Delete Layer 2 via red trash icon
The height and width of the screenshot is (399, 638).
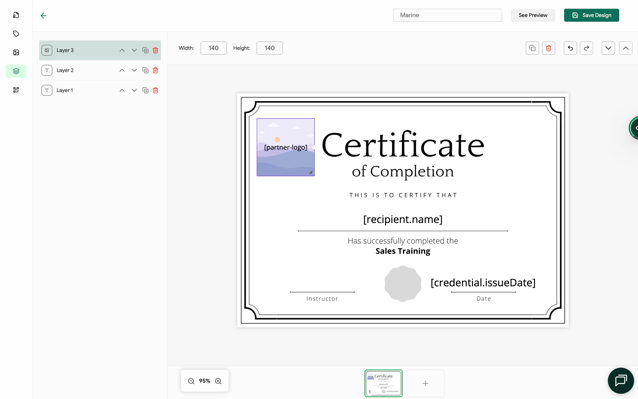(155, 70)
